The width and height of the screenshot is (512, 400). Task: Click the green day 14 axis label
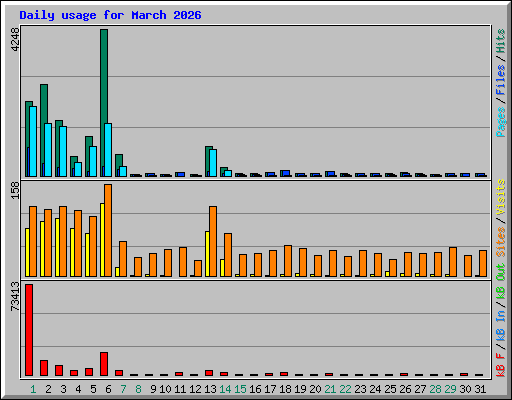[225, 389]
